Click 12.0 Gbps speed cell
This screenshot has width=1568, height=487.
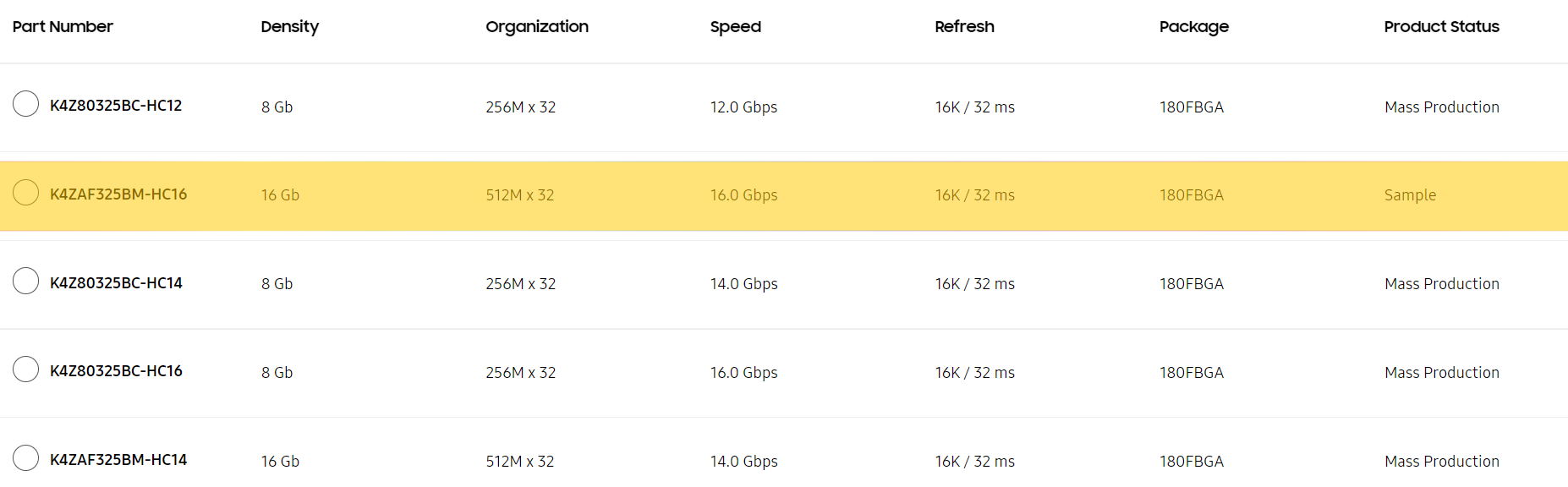point(743,107)
